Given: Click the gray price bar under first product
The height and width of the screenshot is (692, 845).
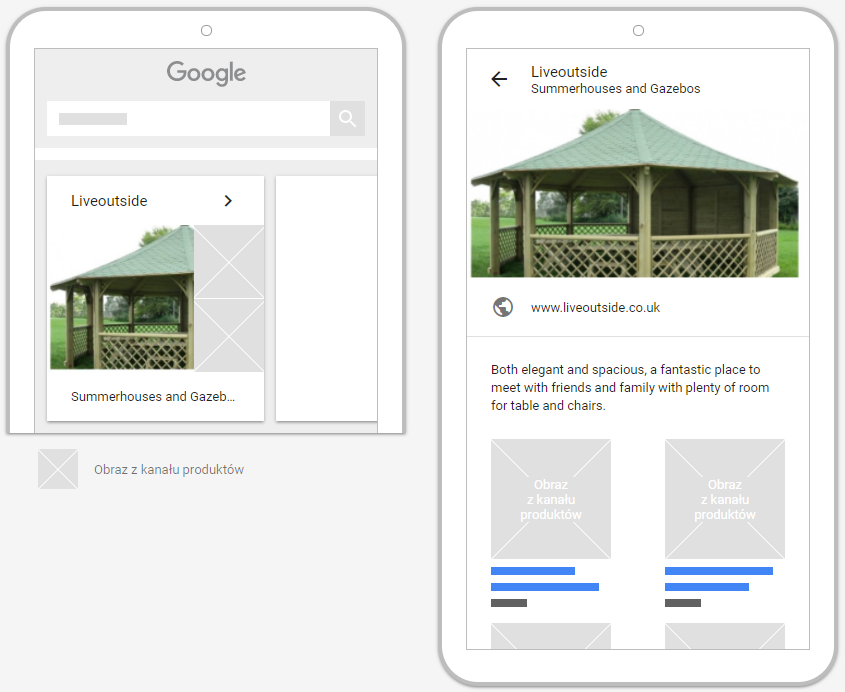Looking at the screenshot, I should coord(509,603).
